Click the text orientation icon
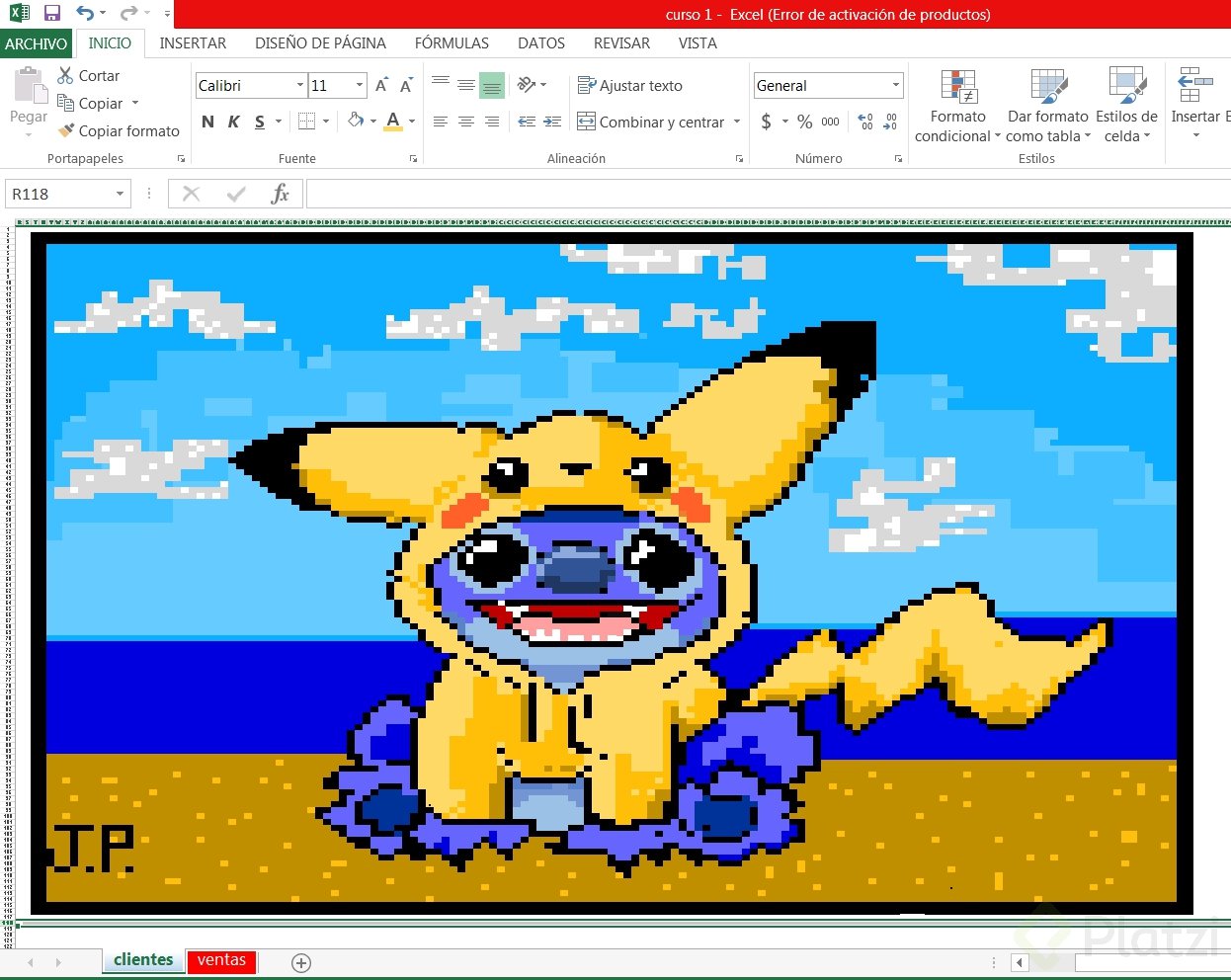The width and height of the screenshot is (1231, 980). (527, 85)
